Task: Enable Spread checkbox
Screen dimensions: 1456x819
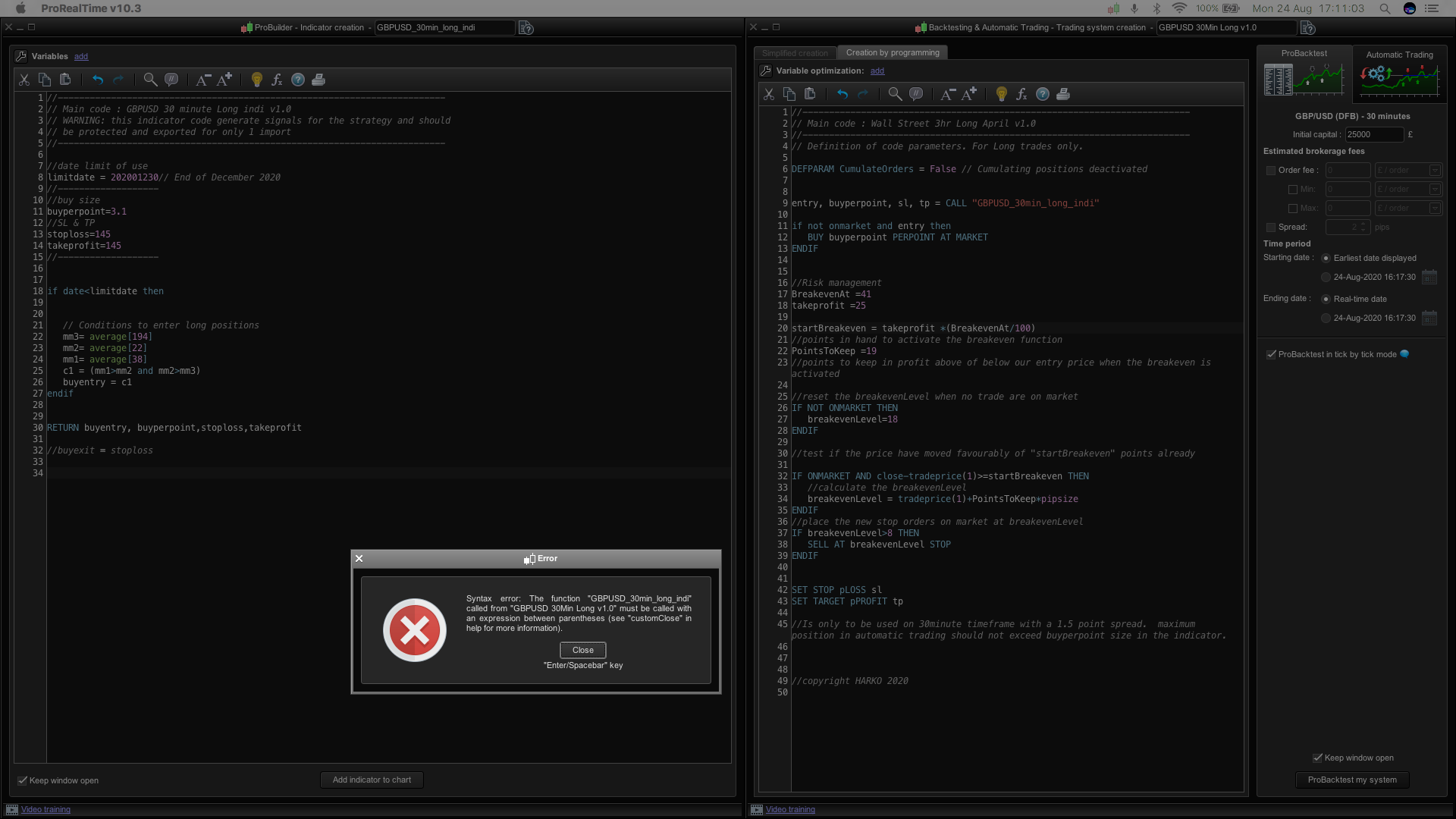Action: click(x=1271, y=227)
